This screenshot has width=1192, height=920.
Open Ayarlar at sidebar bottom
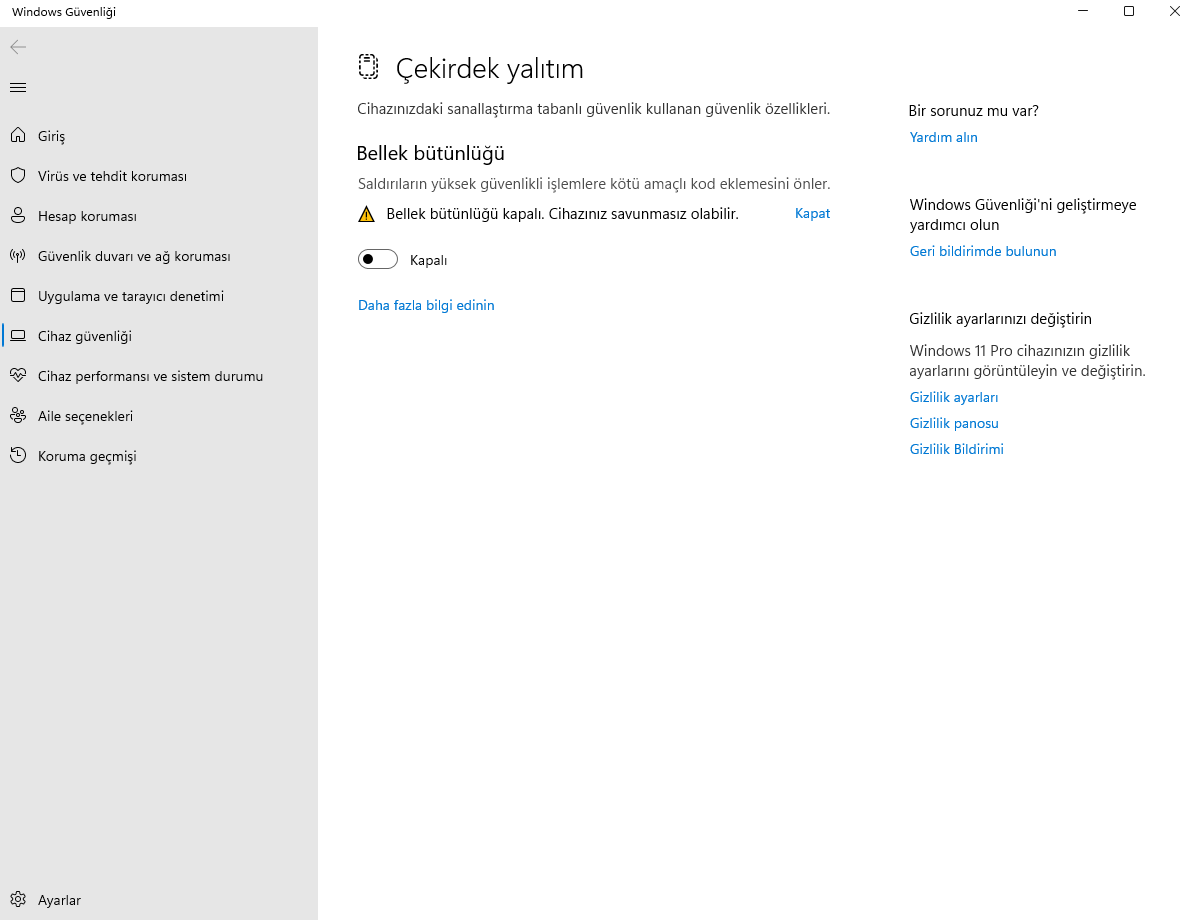[x=159, y=900]
